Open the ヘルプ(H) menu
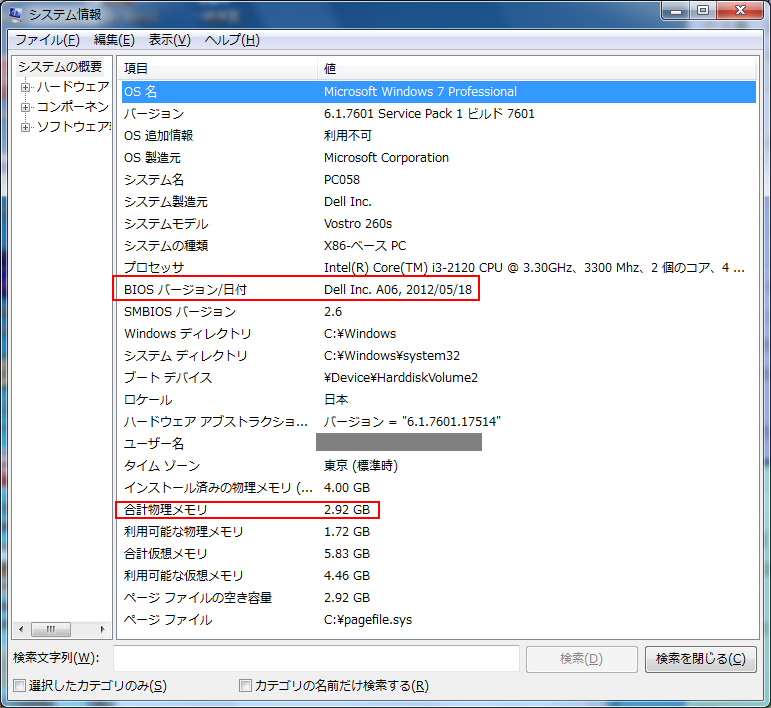Viewport: 771px width, 708px height. pyautogui.click(x=232, y=40)
